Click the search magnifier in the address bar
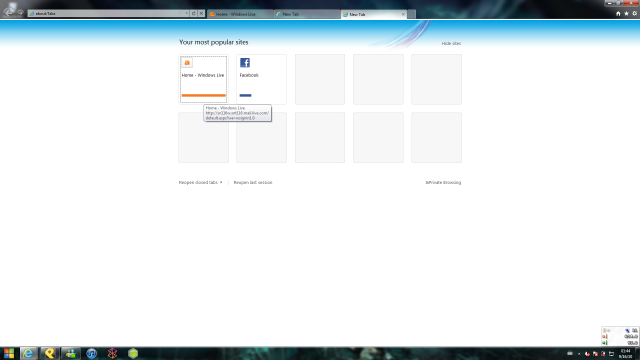 (181, 13)
